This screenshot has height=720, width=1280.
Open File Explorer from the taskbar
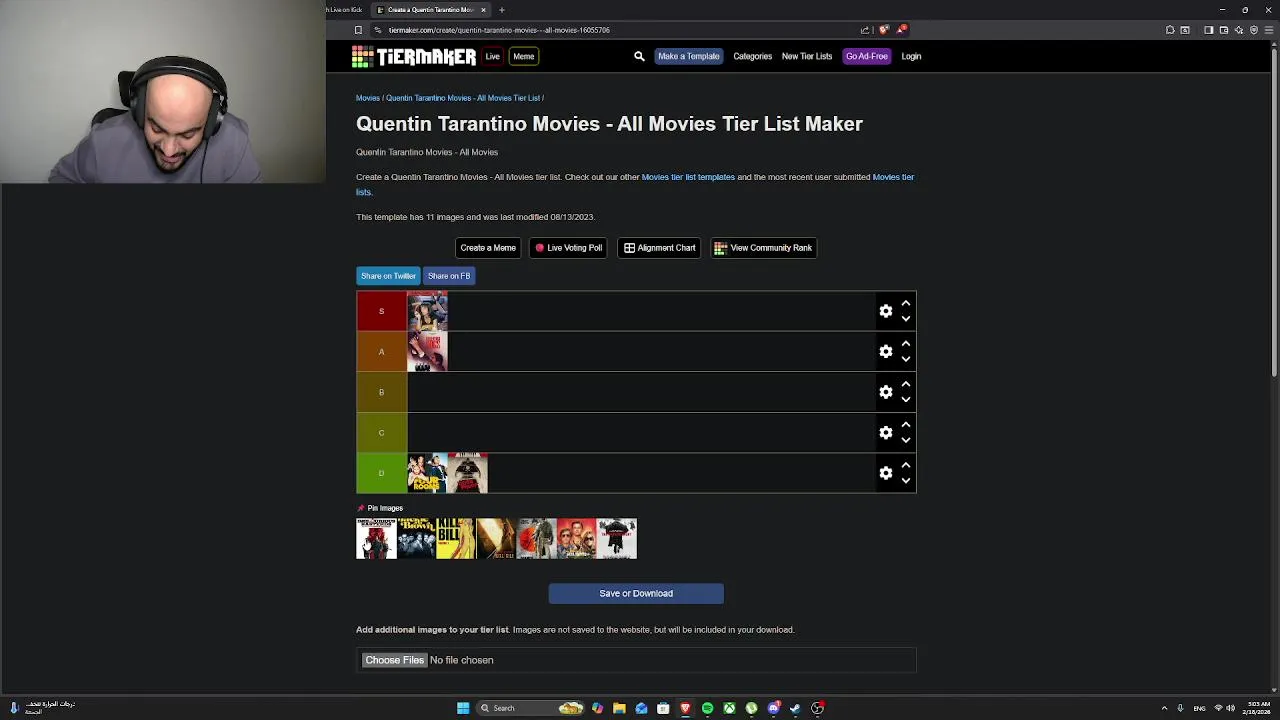(619, 708)
